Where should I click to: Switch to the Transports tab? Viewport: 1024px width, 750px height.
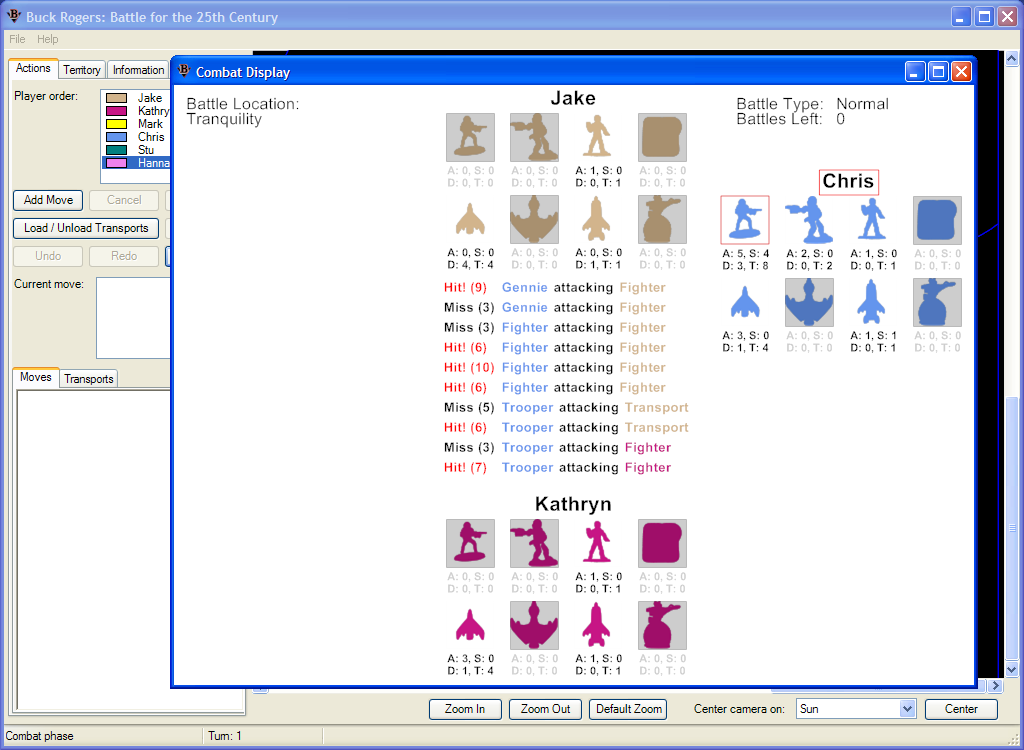(89, 379)
